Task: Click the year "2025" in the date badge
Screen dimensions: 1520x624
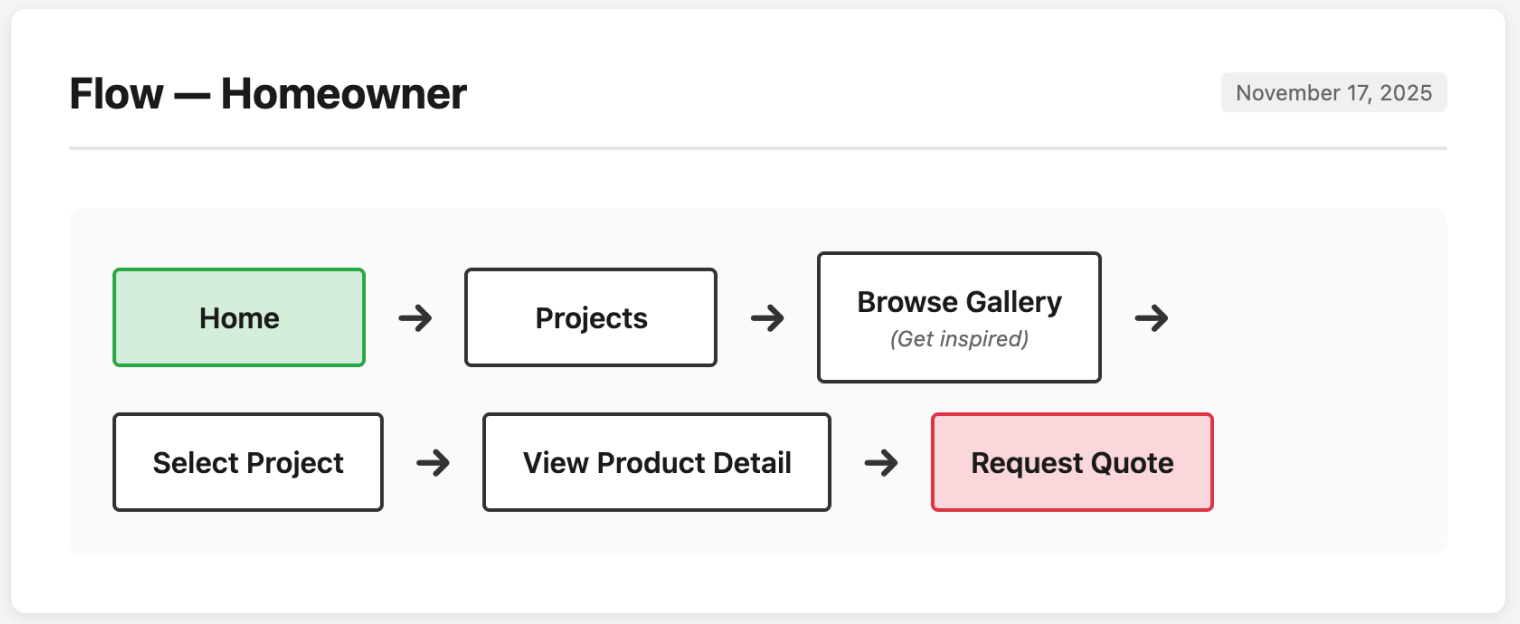Action: point(1406,93)
